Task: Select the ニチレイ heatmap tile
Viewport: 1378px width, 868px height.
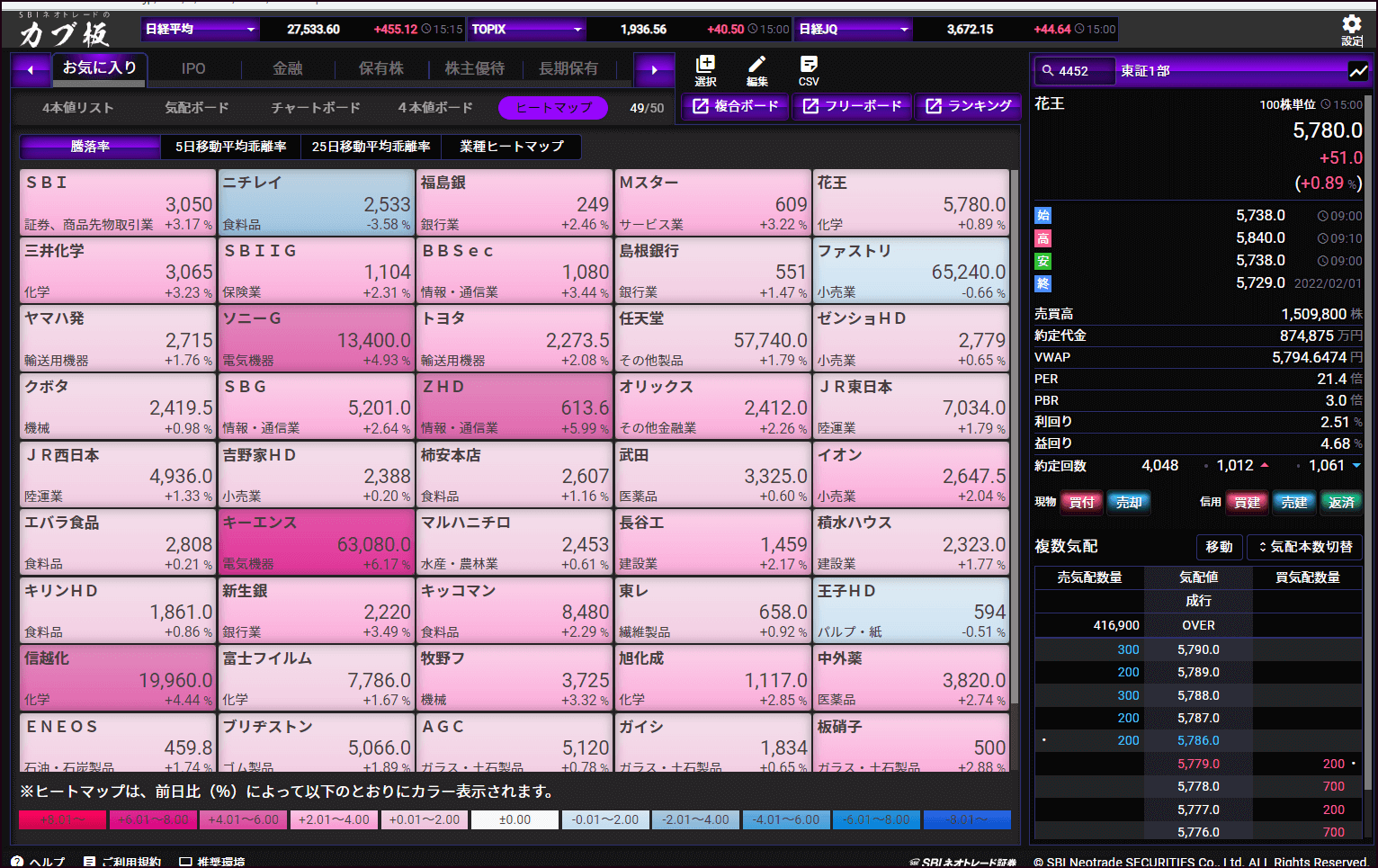Action: coord(316,202)
